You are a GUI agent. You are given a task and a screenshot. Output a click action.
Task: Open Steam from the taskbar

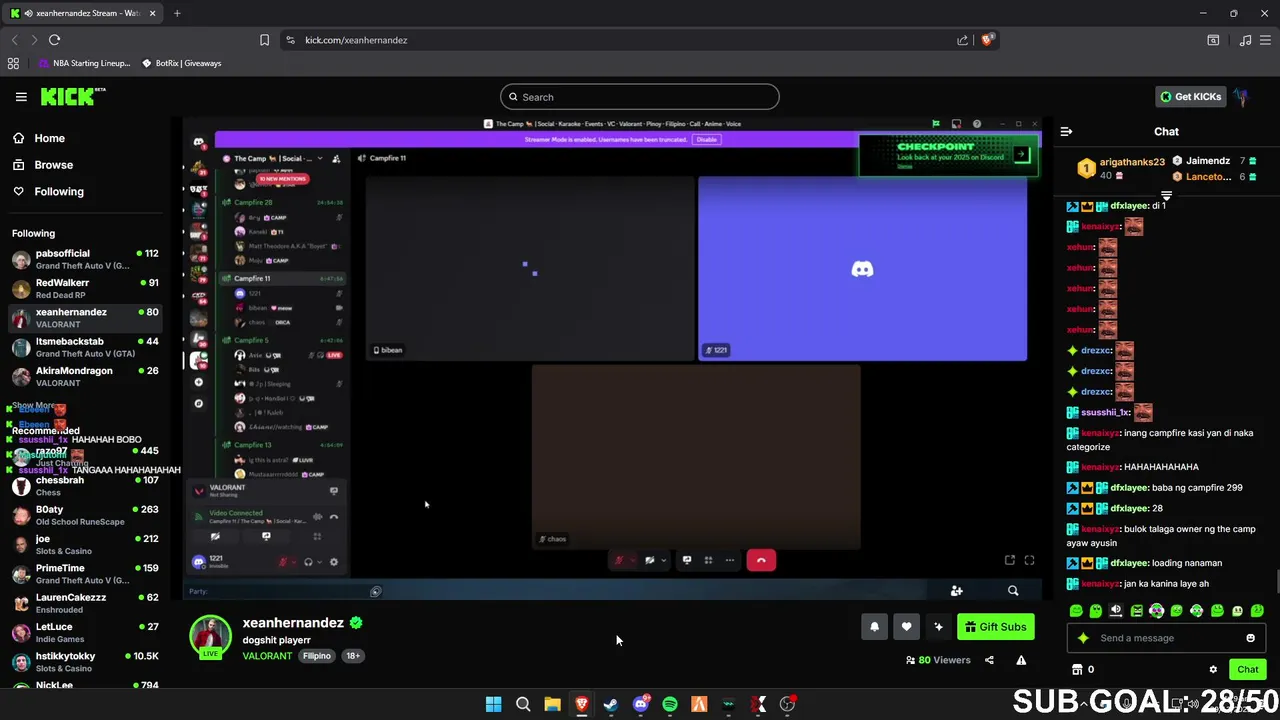coord(611,704)
